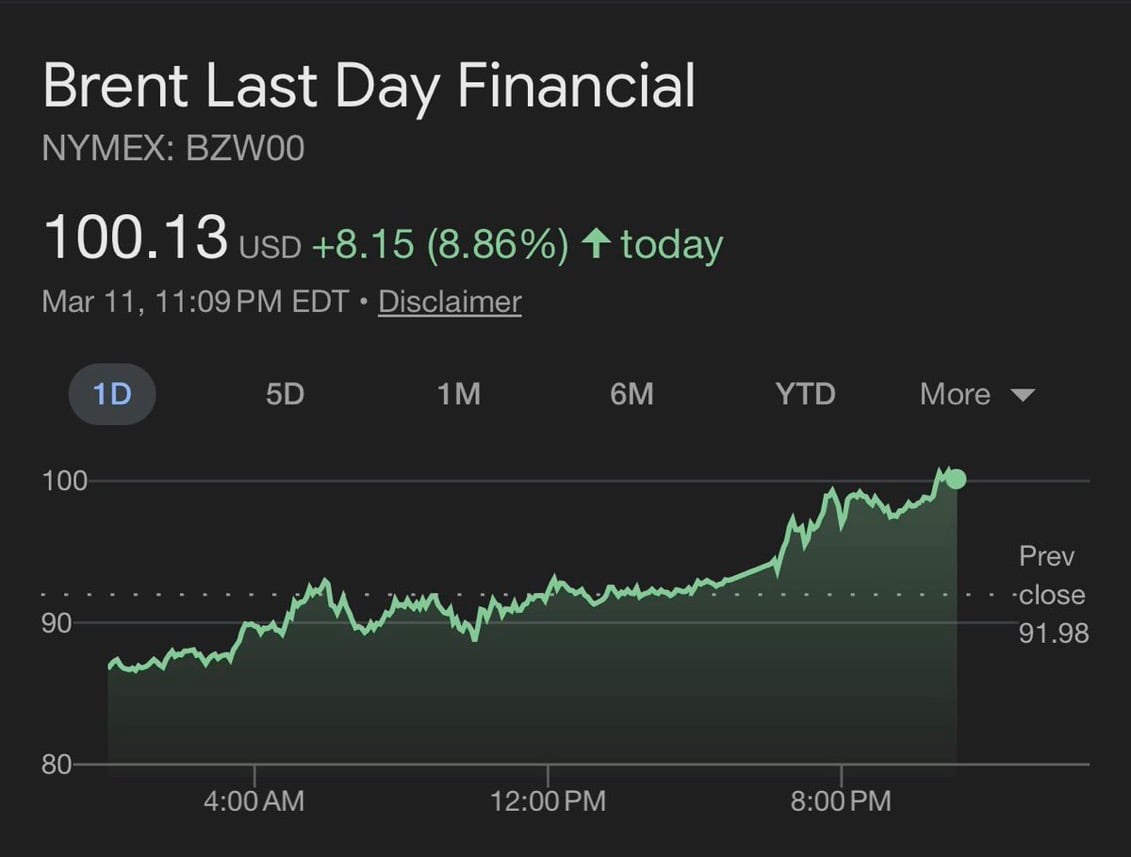This screenshot has height=857, width=1131.
Task: Click the Brent Last Day Financial title
Action: coord(369,86)
